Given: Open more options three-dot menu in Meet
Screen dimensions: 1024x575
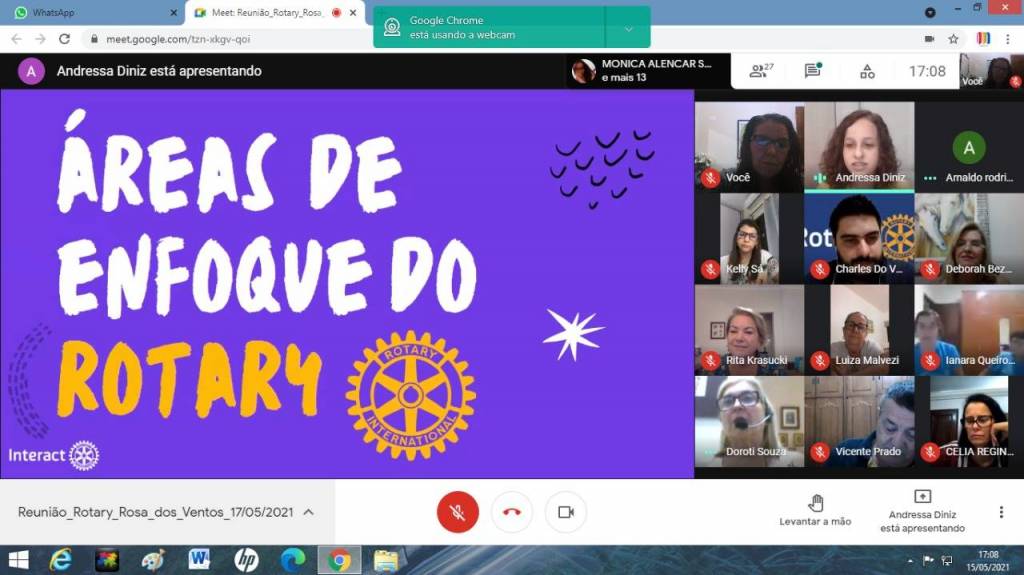Looking at the screenshot, I should tap(1001, 512).
